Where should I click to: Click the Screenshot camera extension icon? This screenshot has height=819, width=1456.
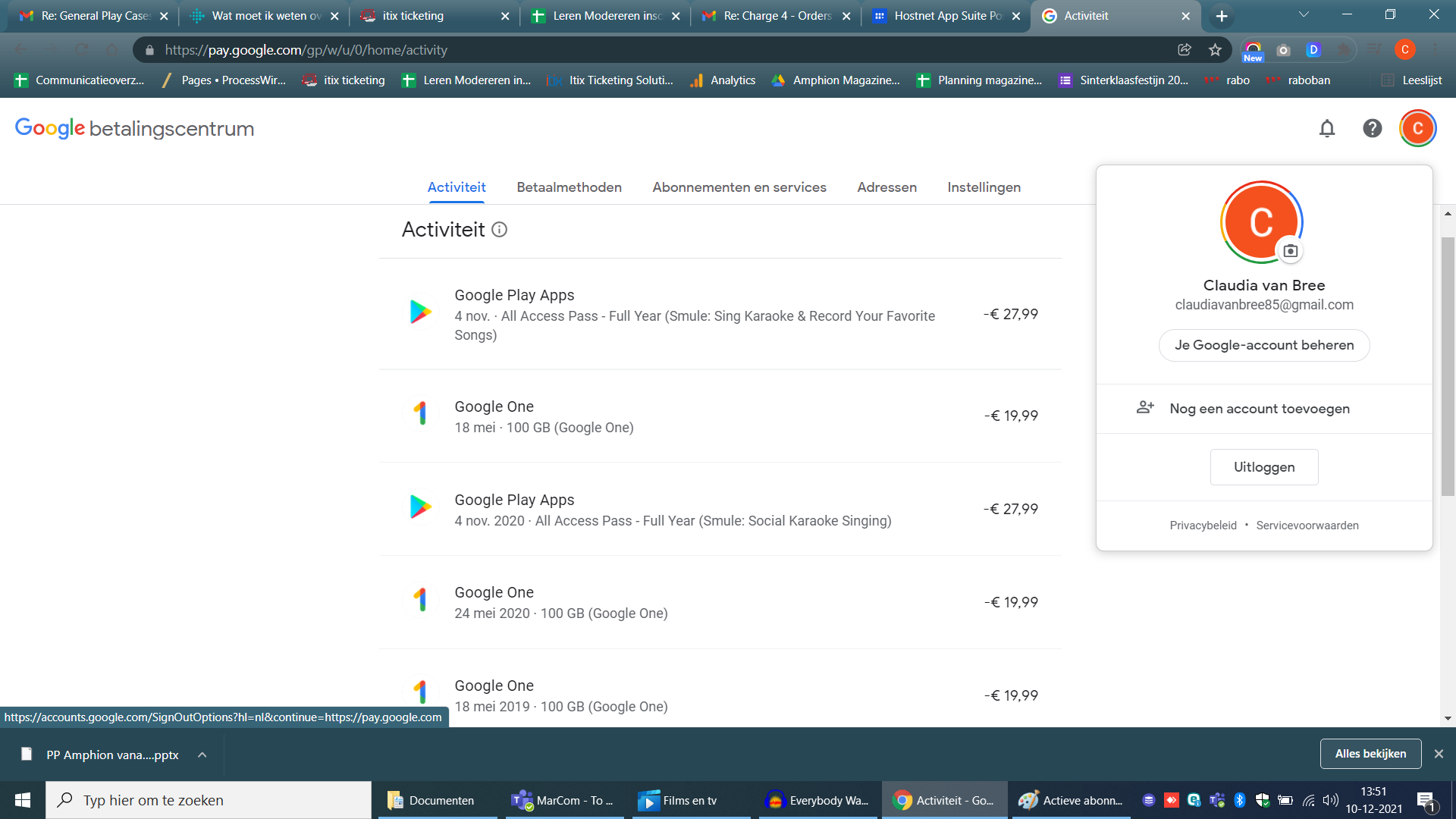coord(1283,50)
